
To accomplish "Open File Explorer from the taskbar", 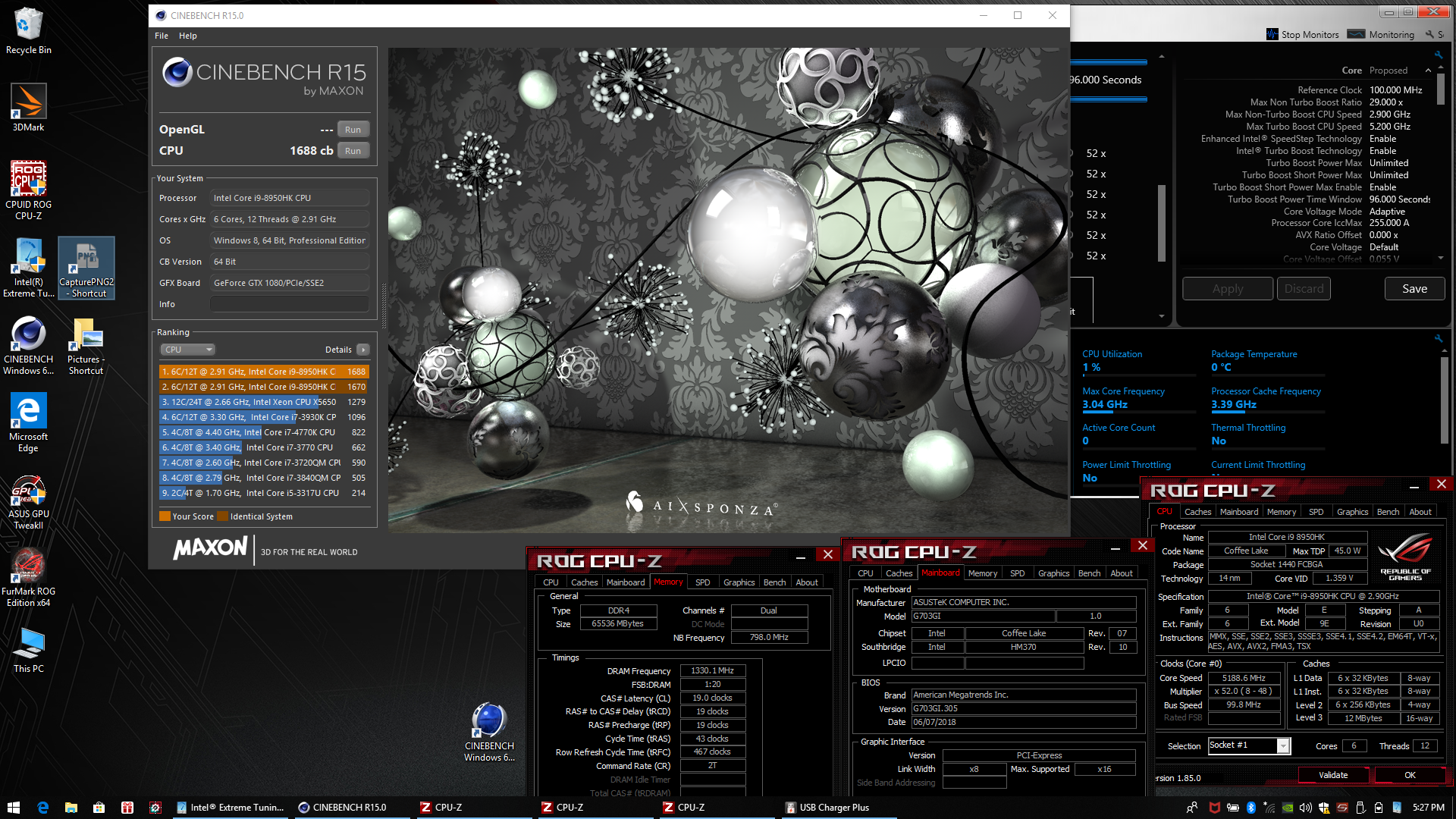I will (71, 808).
